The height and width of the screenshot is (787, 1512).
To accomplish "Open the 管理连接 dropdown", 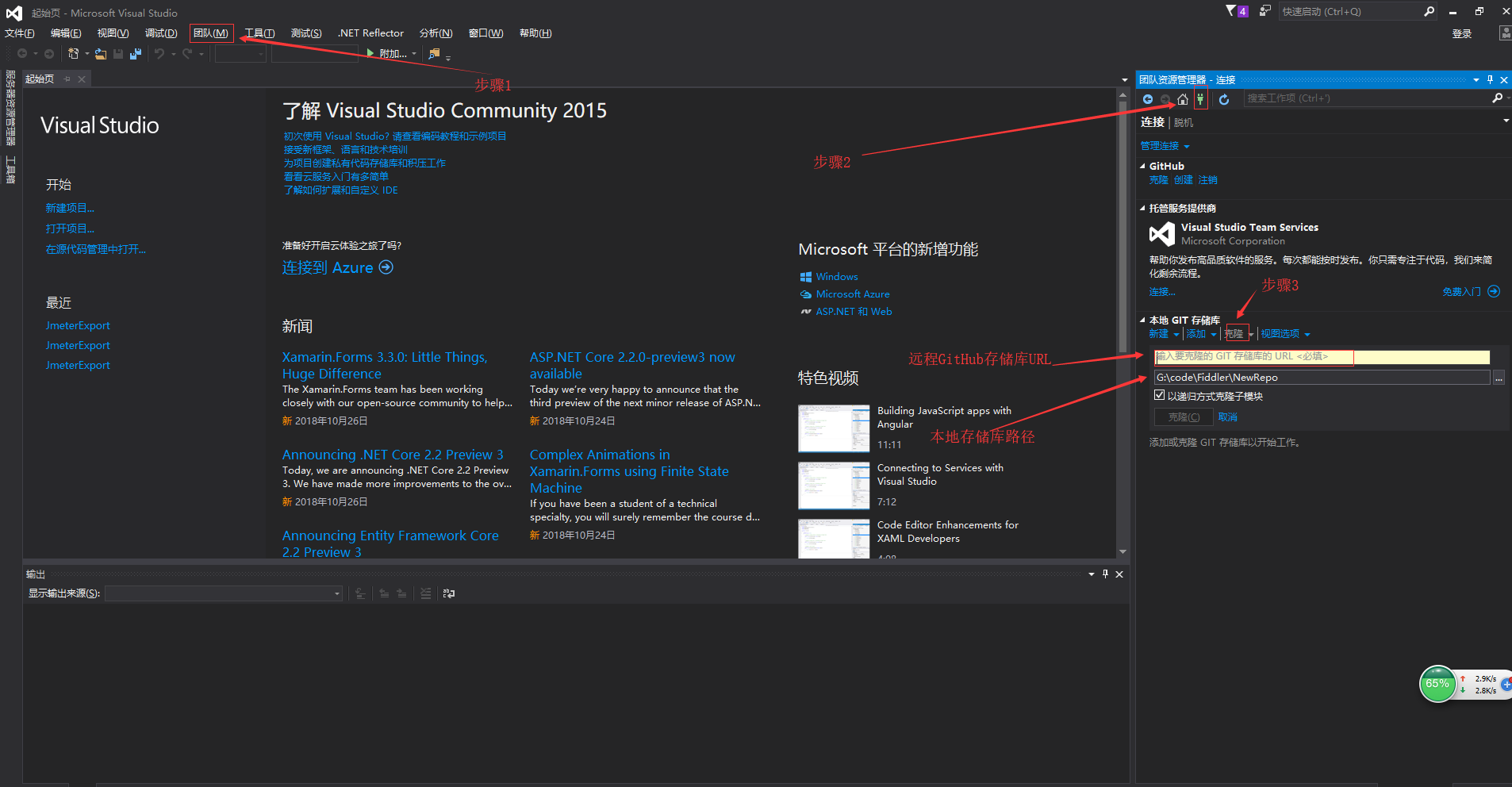I will 1165,146.
